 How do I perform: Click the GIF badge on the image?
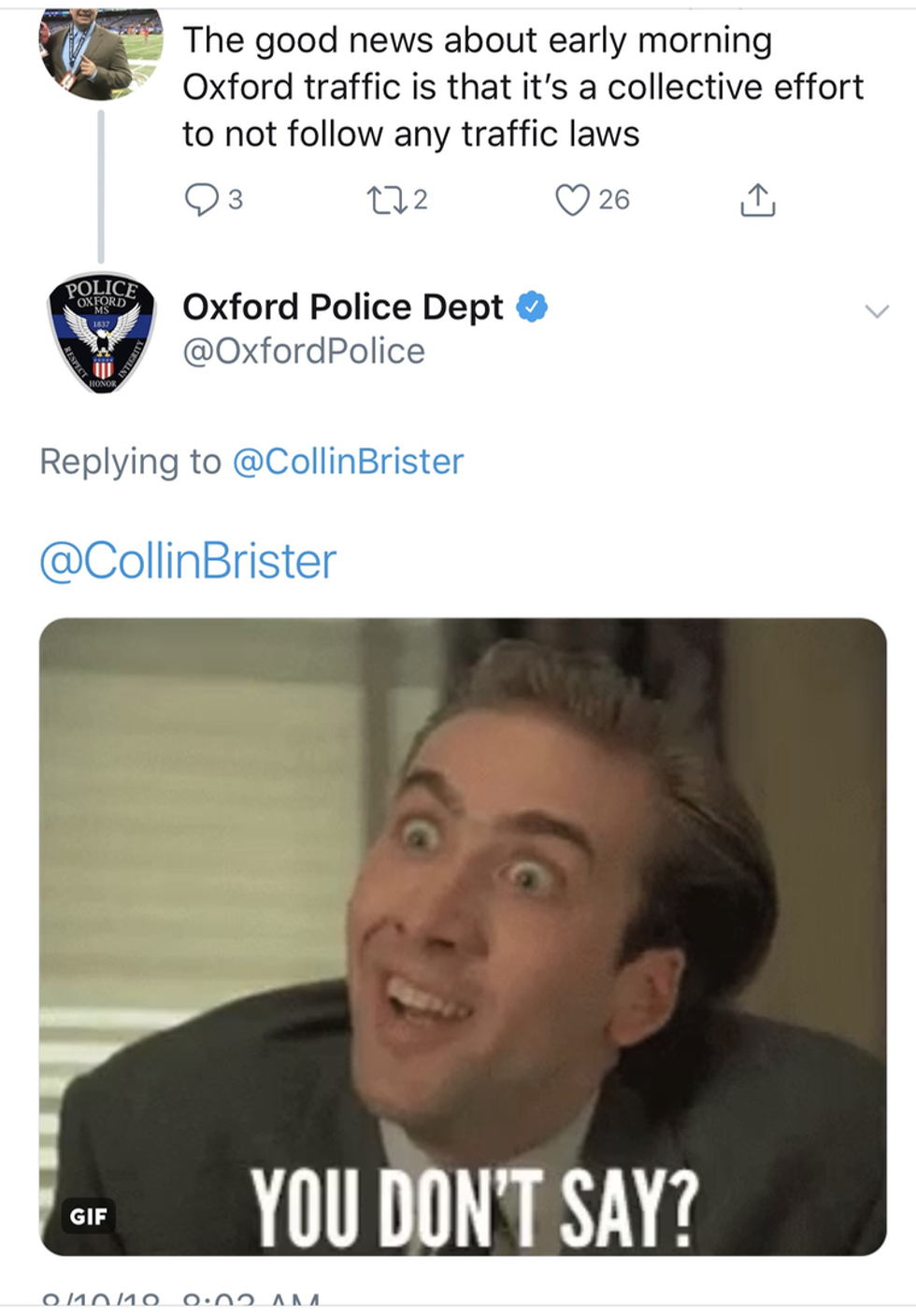click(88, 1216)
